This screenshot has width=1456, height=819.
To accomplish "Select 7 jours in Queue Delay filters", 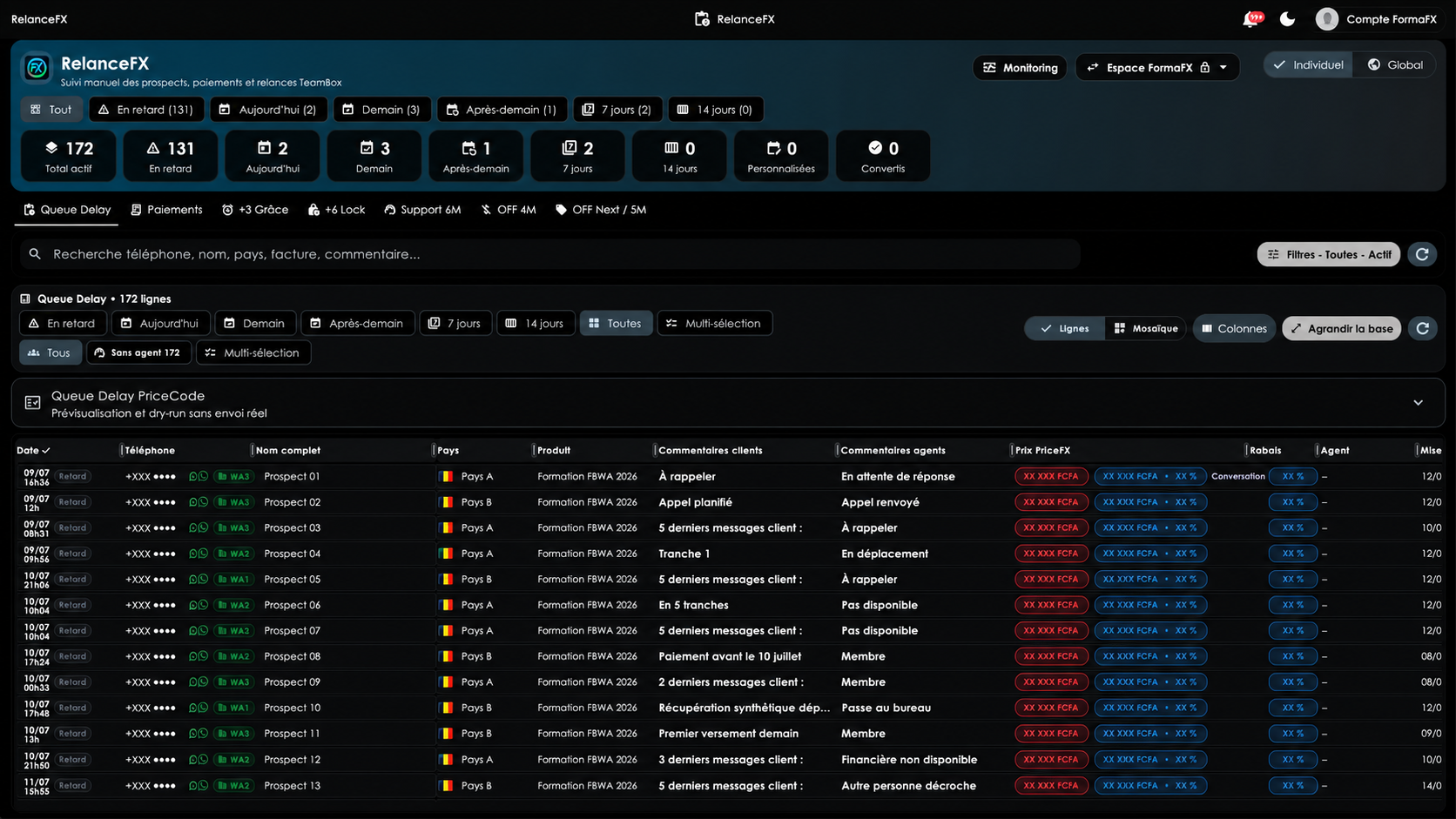I will [455, 323].
